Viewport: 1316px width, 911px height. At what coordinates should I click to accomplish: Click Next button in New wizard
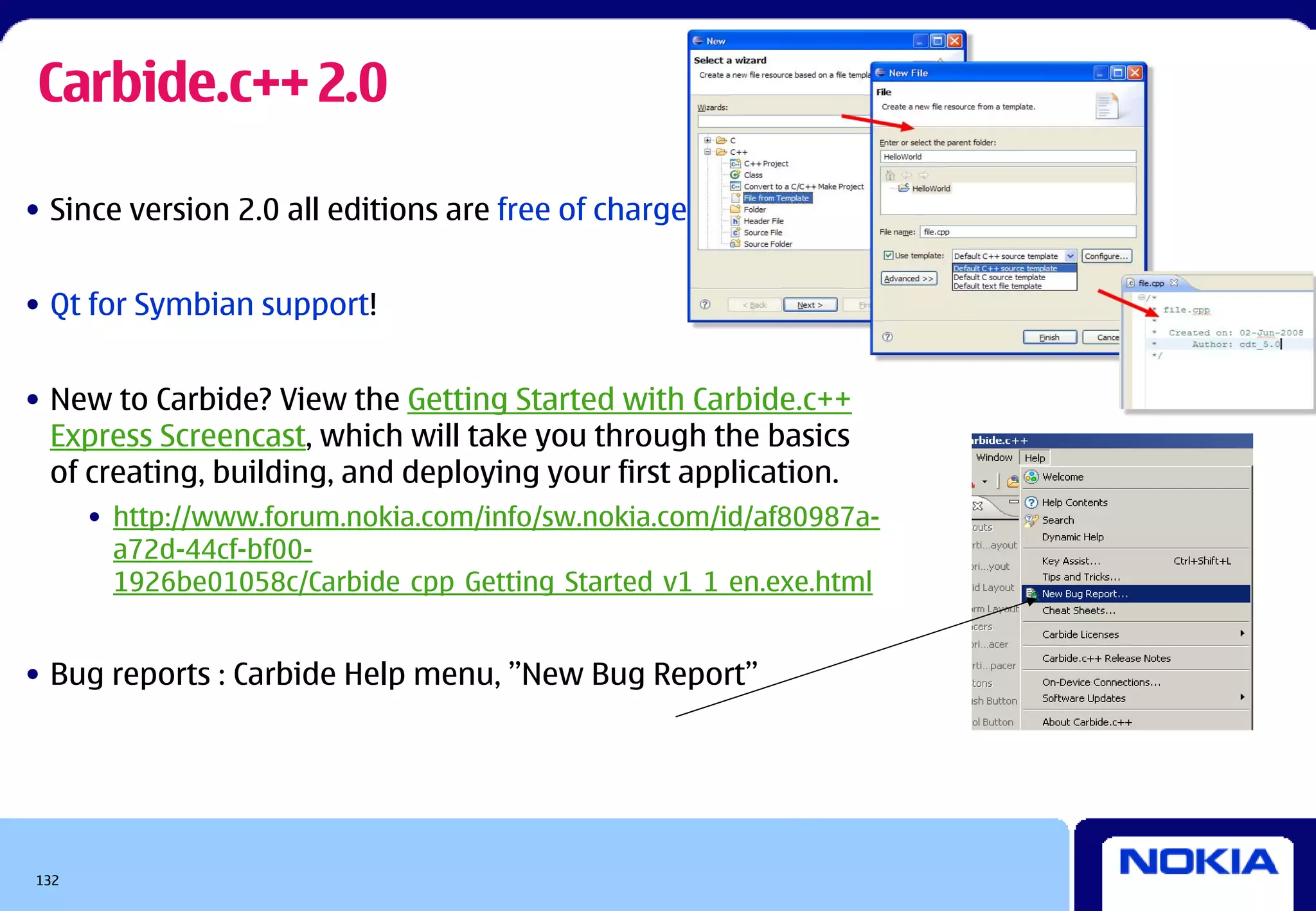pos(810,305)
